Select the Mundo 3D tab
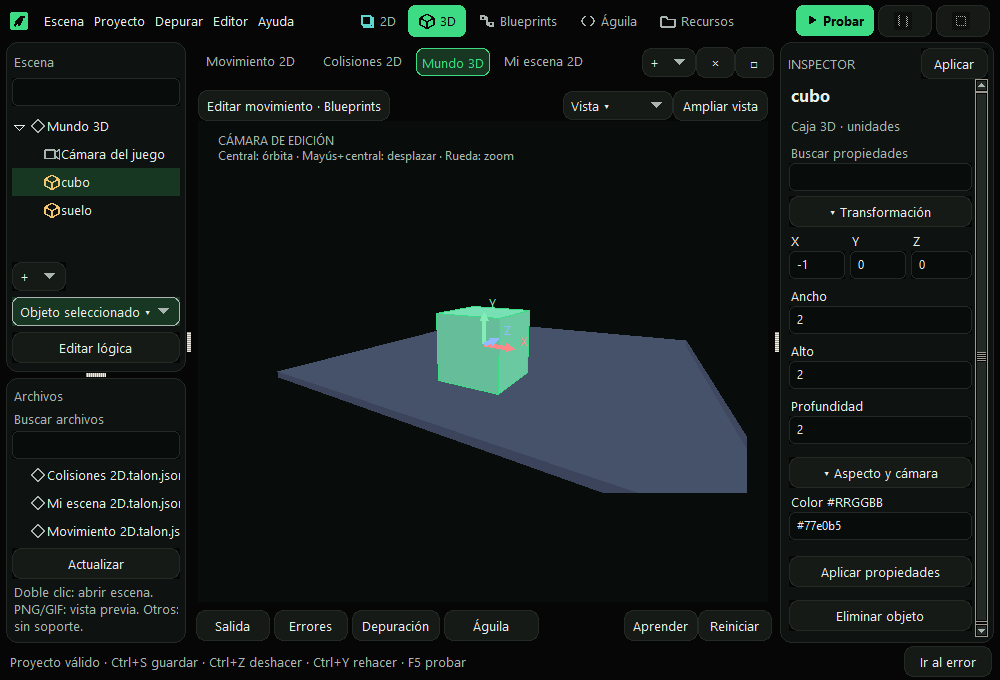This screenshot has width=1000, height=680. click(x=453, y=63)
